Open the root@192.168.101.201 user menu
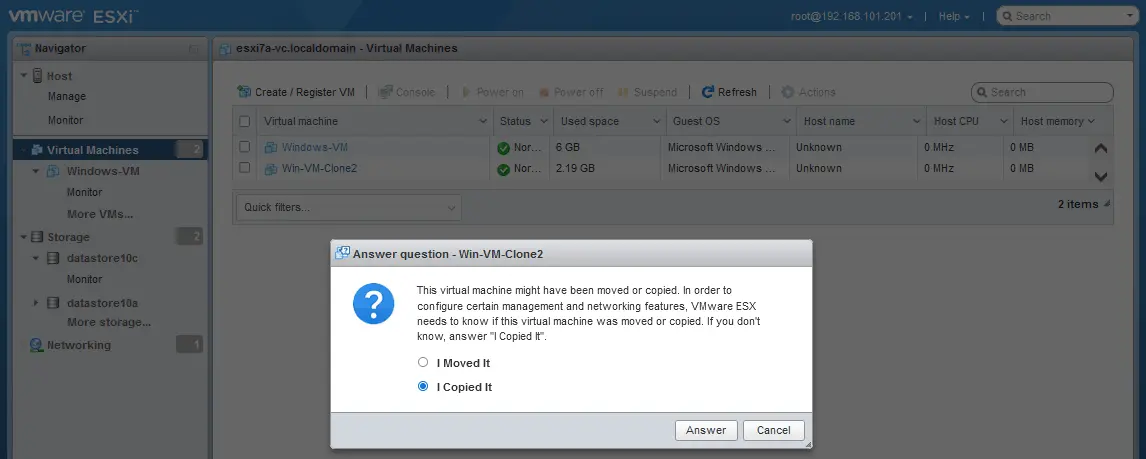Viewport: 1146px width, 459px height. (x=851, y=16)
